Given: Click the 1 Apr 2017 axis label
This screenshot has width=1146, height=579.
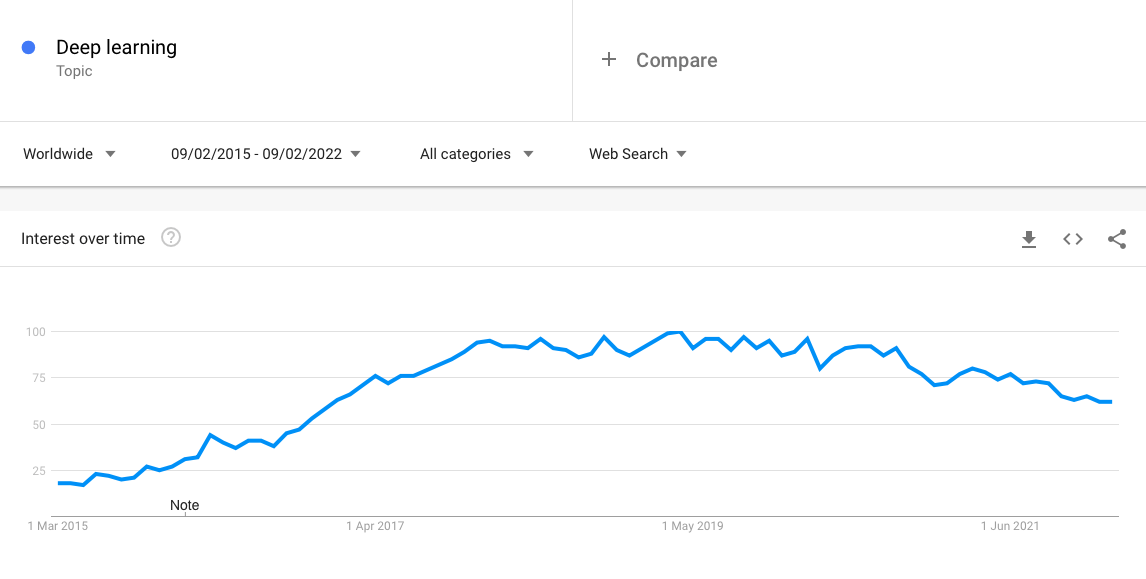Looking at the screenshot, I should (x=375, y=526).
